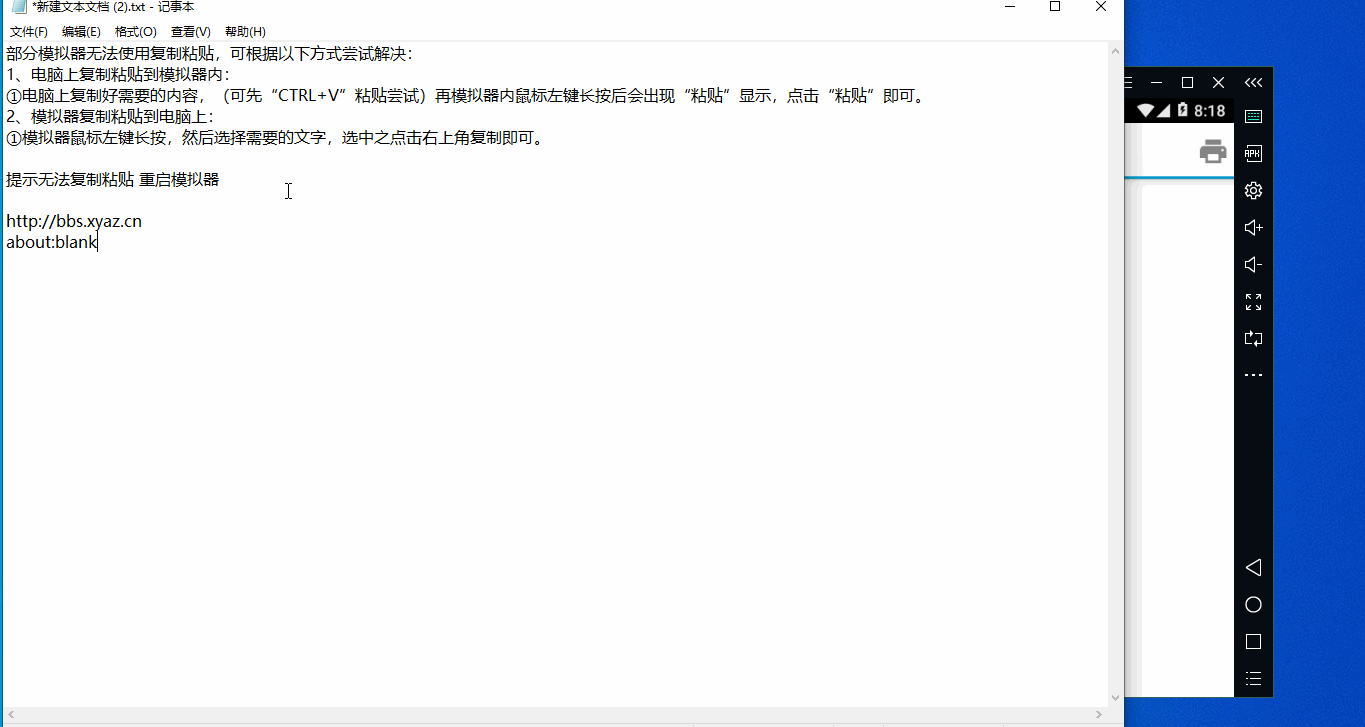
Task: Open the 文件(F) menu
Action: pos(29,32)
